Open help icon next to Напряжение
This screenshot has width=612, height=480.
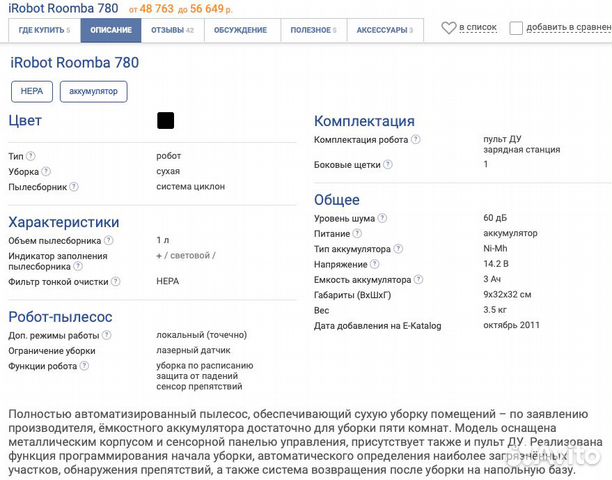(x=374, y=264)
